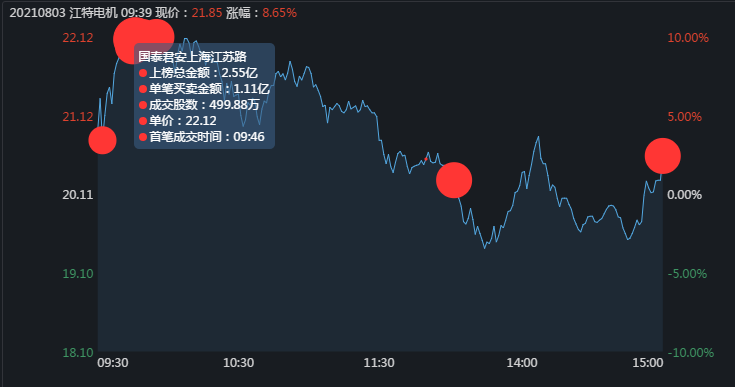
Task: Click the price line peak after 14:00
Action: click(x=538, y=137)
